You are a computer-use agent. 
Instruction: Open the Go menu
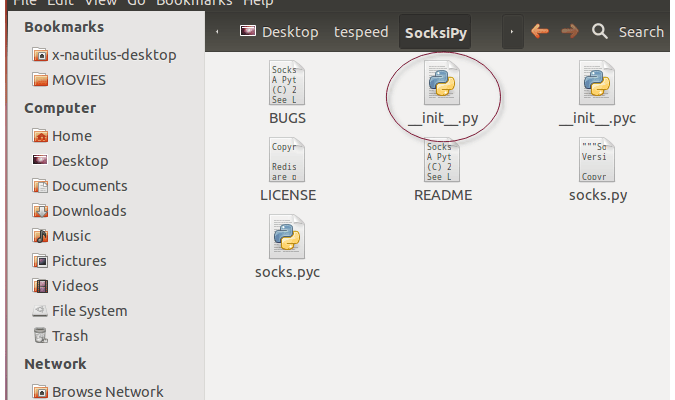(136, 3)
